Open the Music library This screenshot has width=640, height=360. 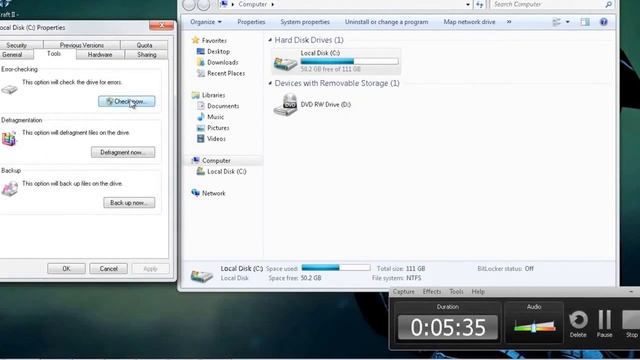pyautogui.click(x=216, y=117)
